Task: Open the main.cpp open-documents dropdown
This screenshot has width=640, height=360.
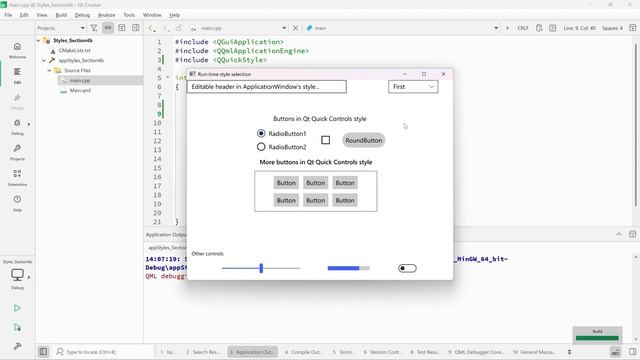Action: pyautogui.click(x=284, y=28)
